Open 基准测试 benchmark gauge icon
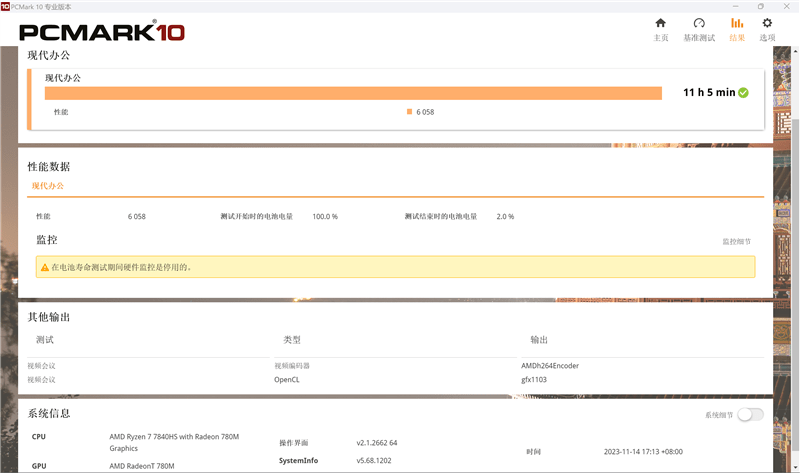 [699, 23]
